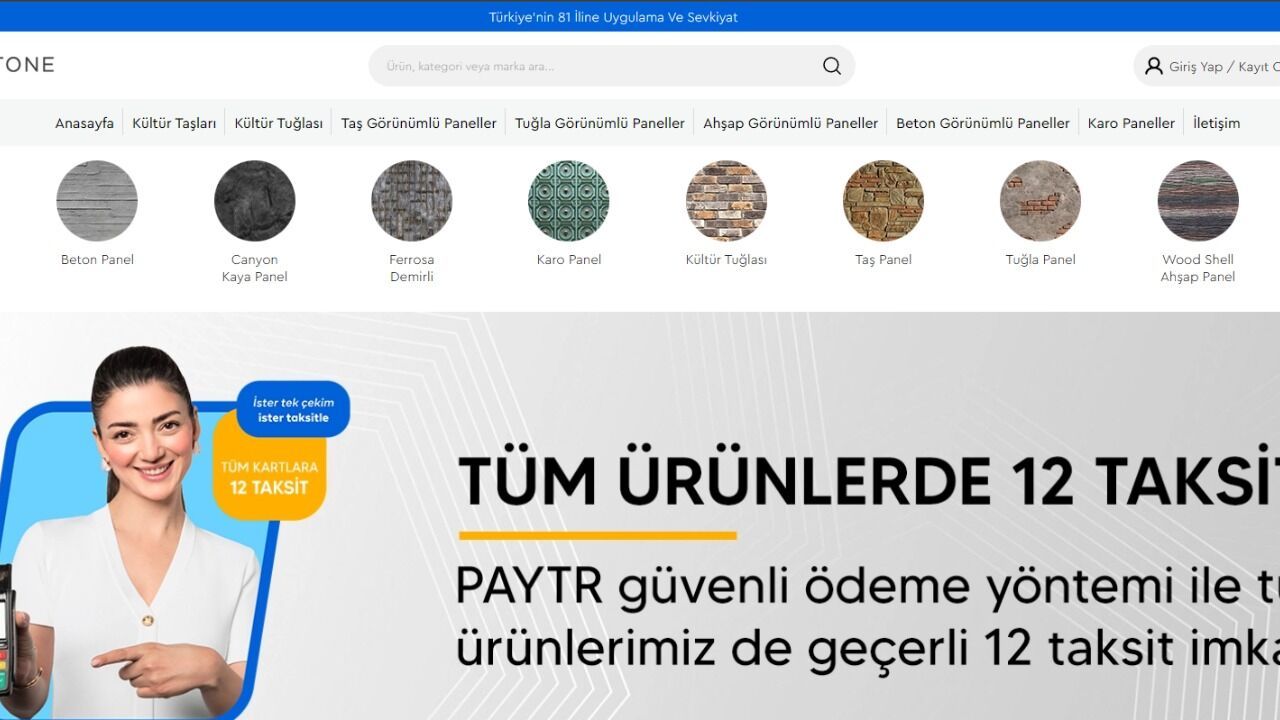Viewport: 1280px width, 720px height.
Task: Select the Ferrosa Demirli category image
Action: tap(411, 201)
